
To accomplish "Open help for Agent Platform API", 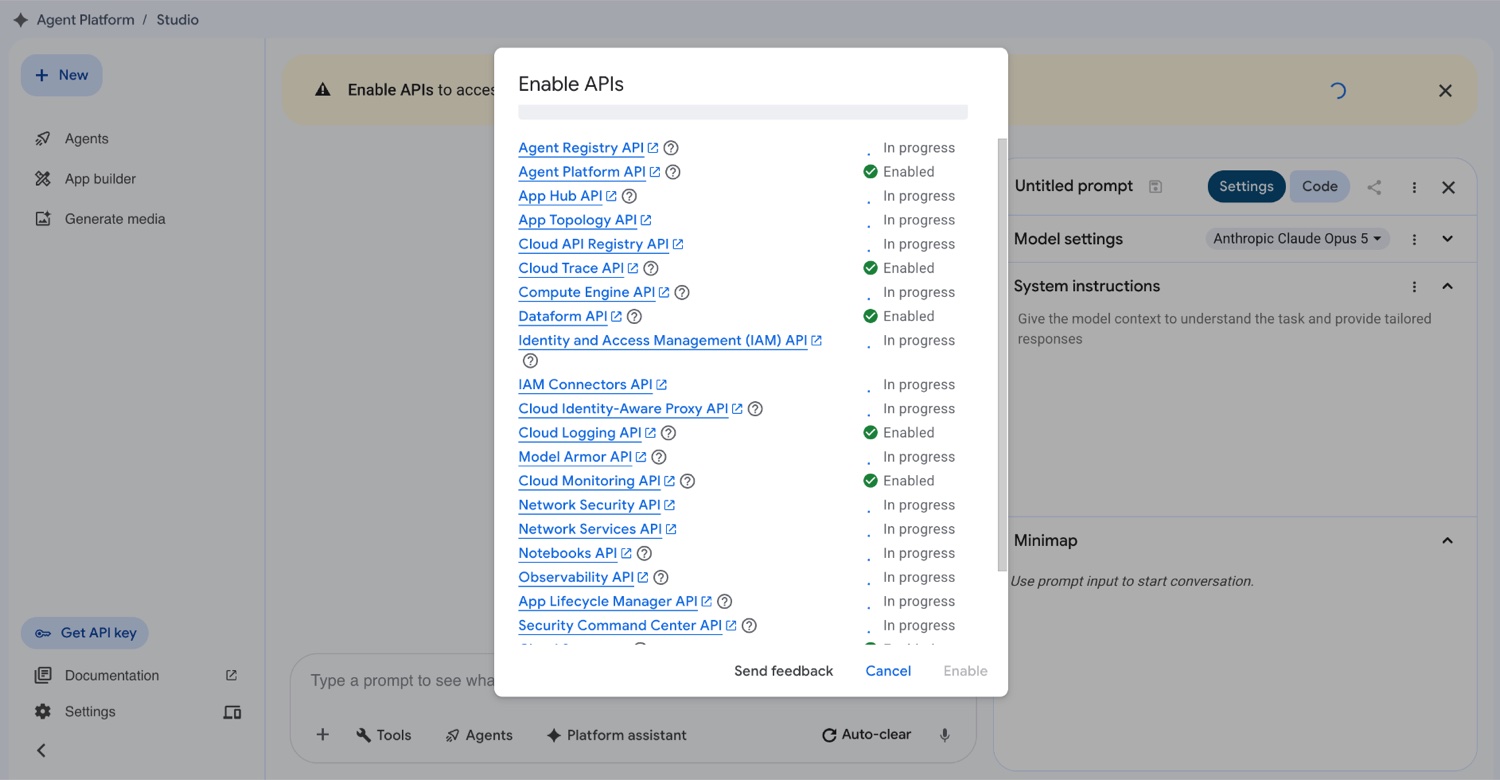I will 673,172.
